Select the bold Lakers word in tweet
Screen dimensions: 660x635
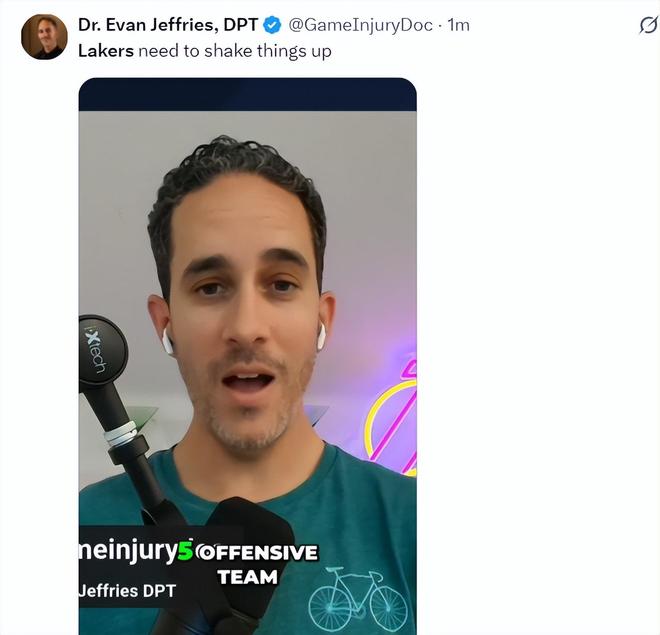[x=106, y=51]
